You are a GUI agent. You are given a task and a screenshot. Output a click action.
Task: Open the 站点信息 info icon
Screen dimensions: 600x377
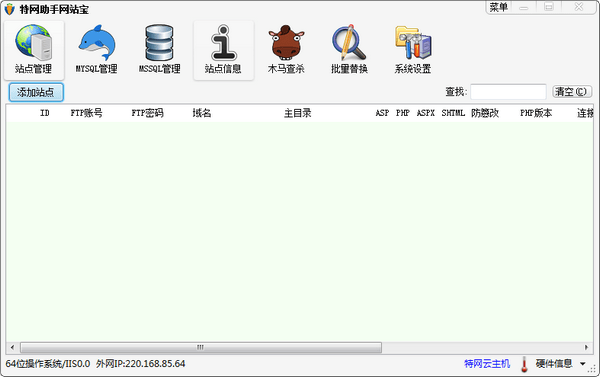pyautogui.click(x=223, y=50)
